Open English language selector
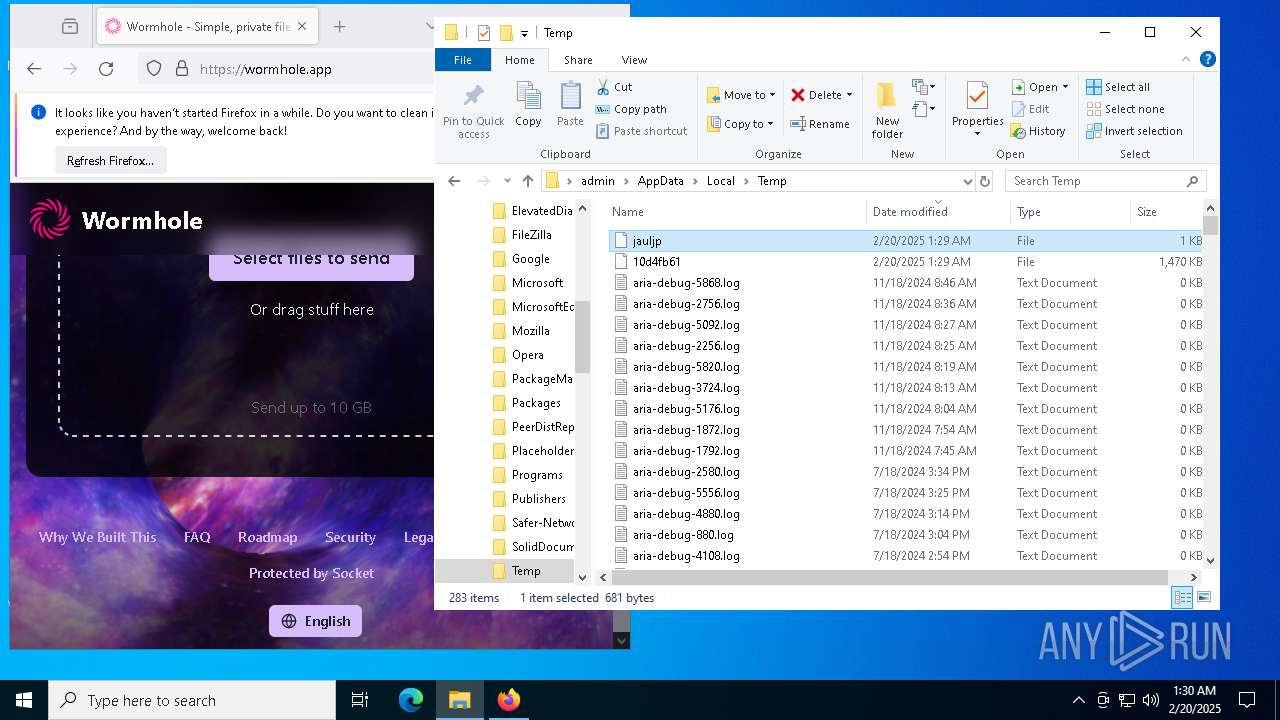 (x=315, y=621)
